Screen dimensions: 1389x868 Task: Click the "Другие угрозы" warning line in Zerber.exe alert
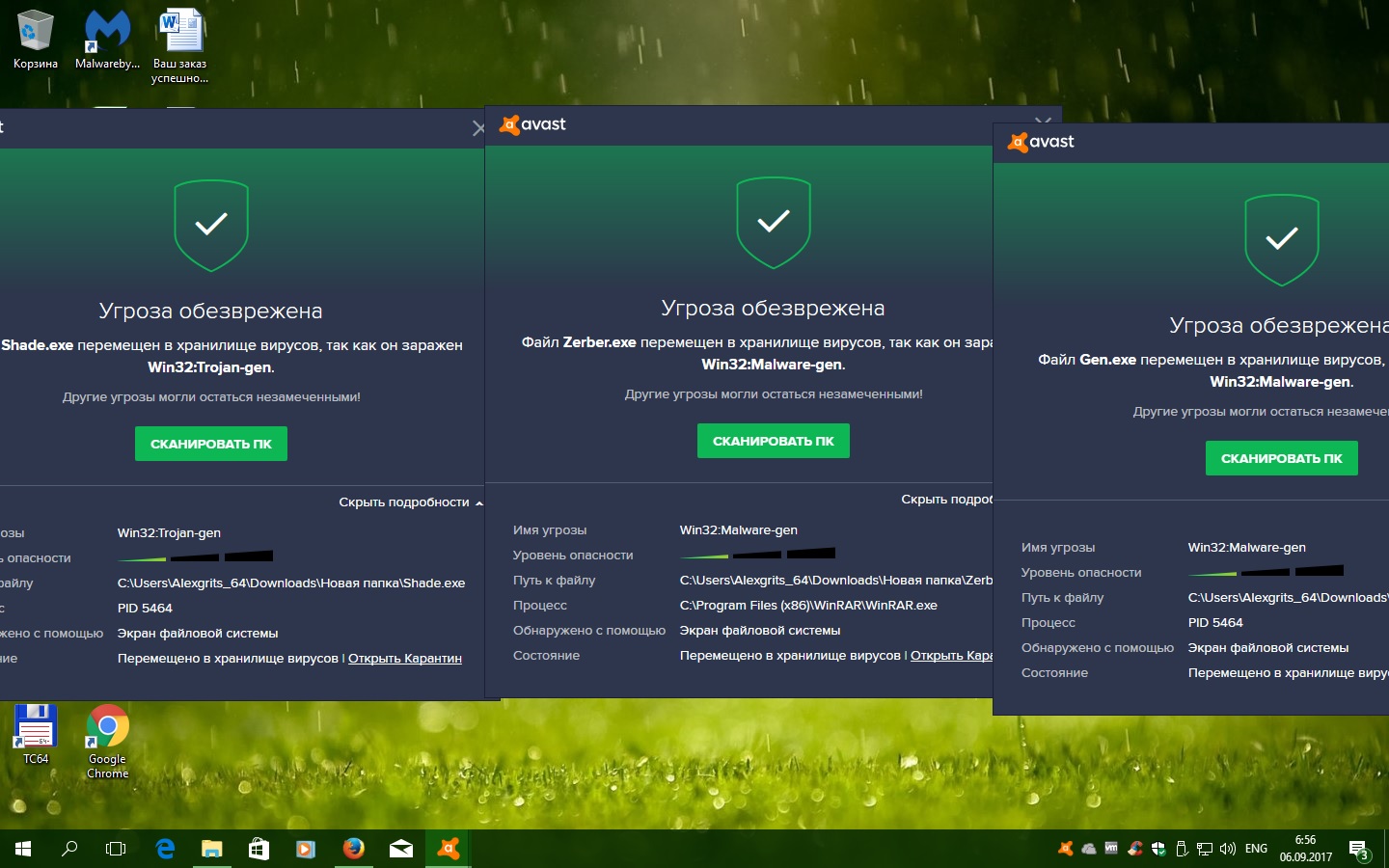point(774,394)
